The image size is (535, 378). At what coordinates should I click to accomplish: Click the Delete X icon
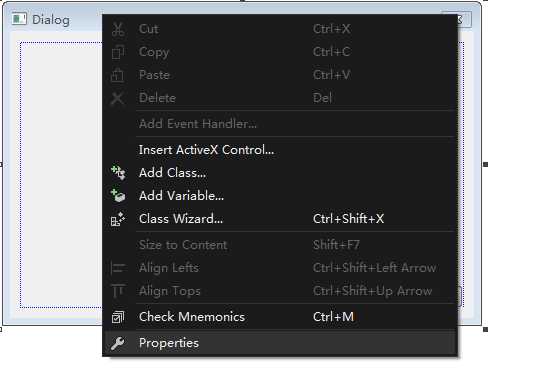click(x=117, y=98)
